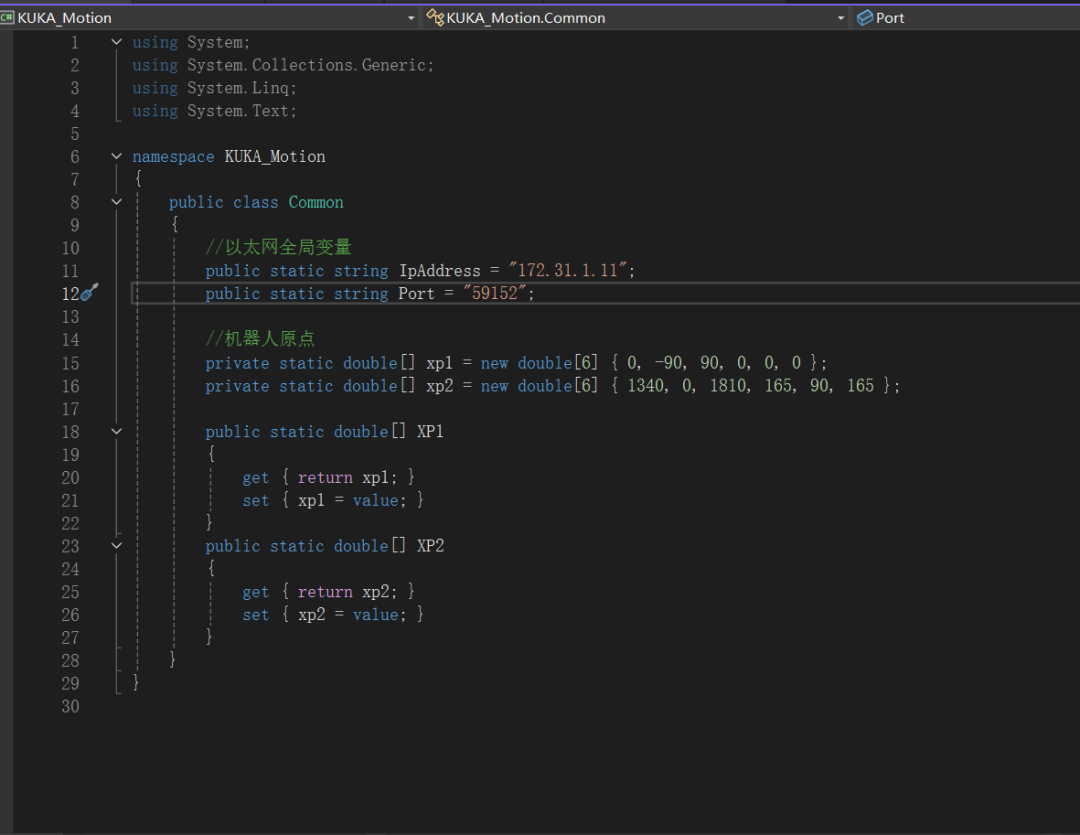This screenshot has height=835, width=1080.
Task: Place cursor in the Port value "59152"
Action: (x=497, y=294)
